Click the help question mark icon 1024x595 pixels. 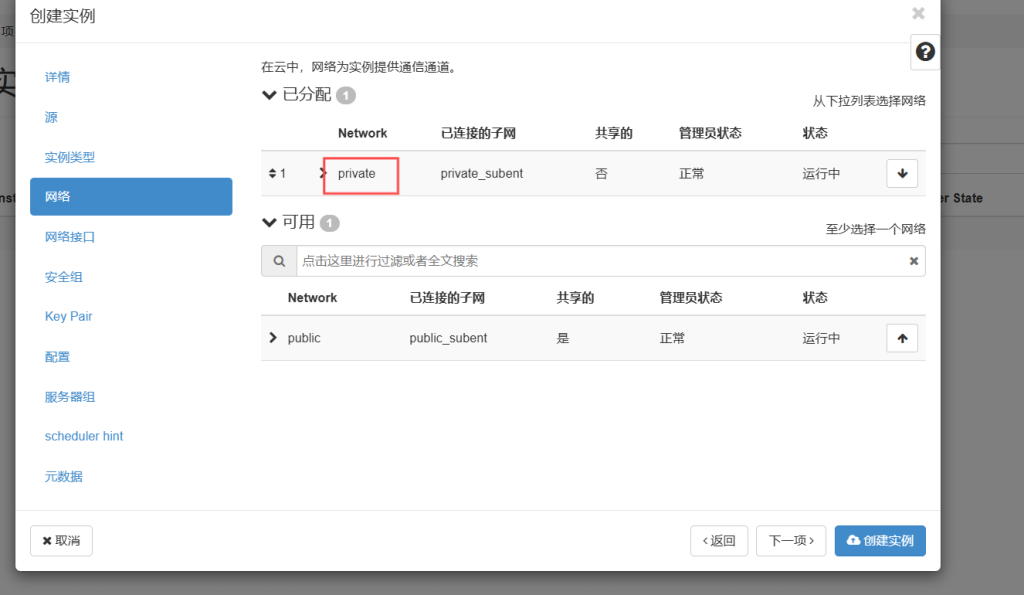925,52
